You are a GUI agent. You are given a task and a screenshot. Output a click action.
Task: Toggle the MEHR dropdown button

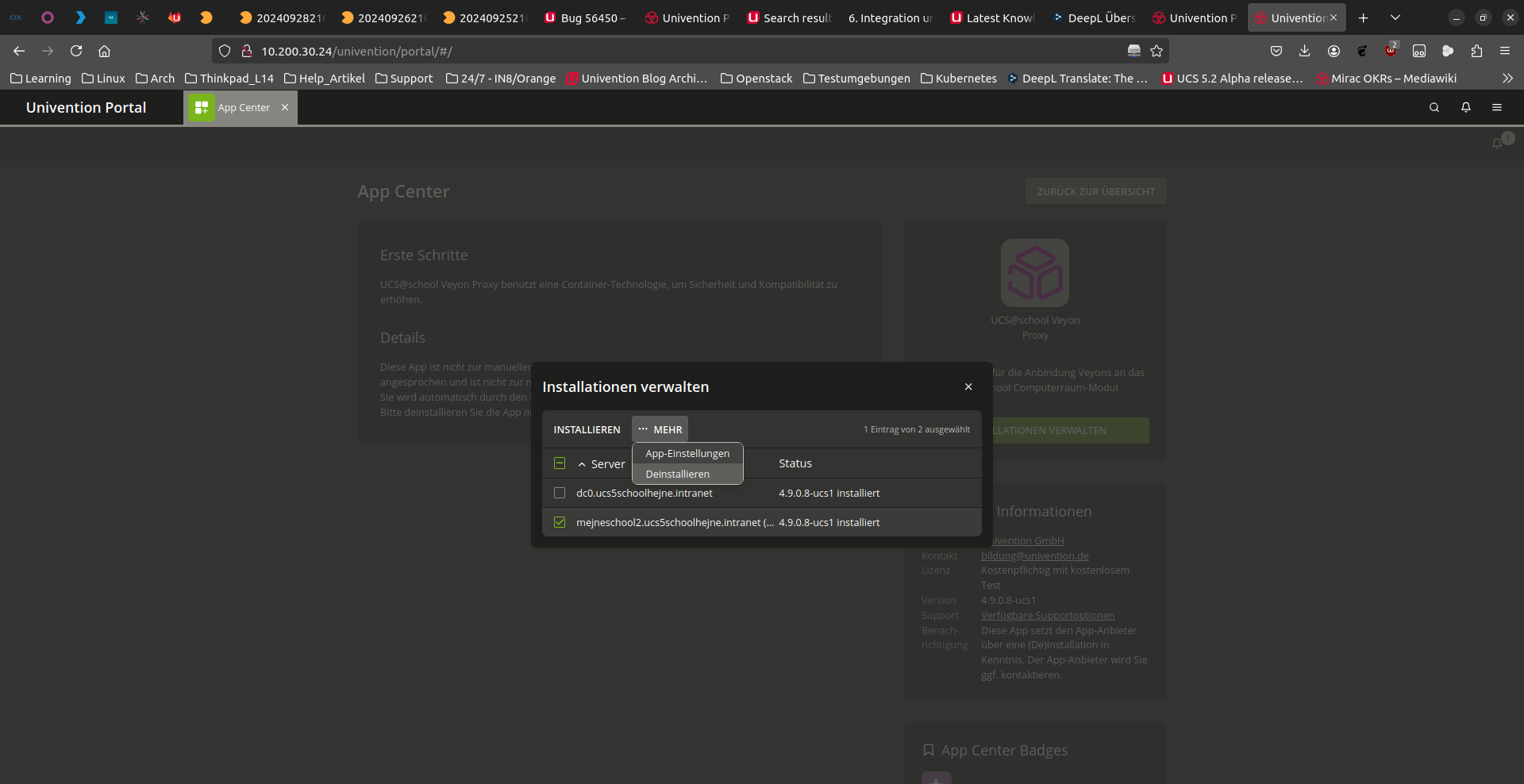tap(660, 429)
